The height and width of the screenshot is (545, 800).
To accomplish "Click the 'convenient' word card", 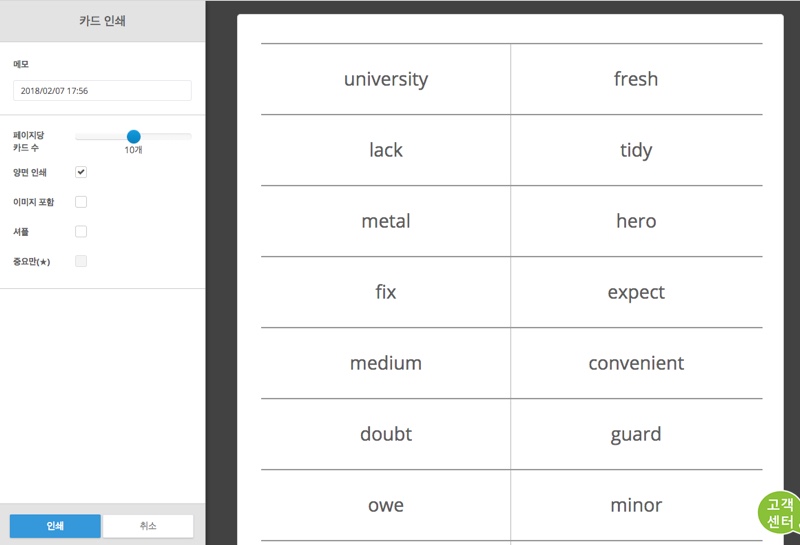I will pos(636,363).
